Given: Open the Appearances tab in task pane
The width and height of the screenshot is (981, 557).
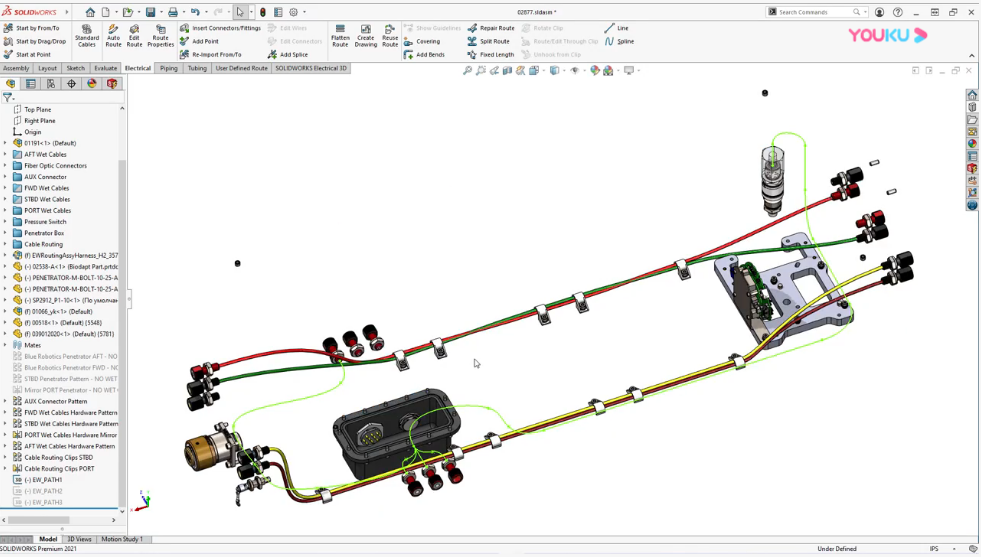Looking at the screenshot, I should [972, 144].
